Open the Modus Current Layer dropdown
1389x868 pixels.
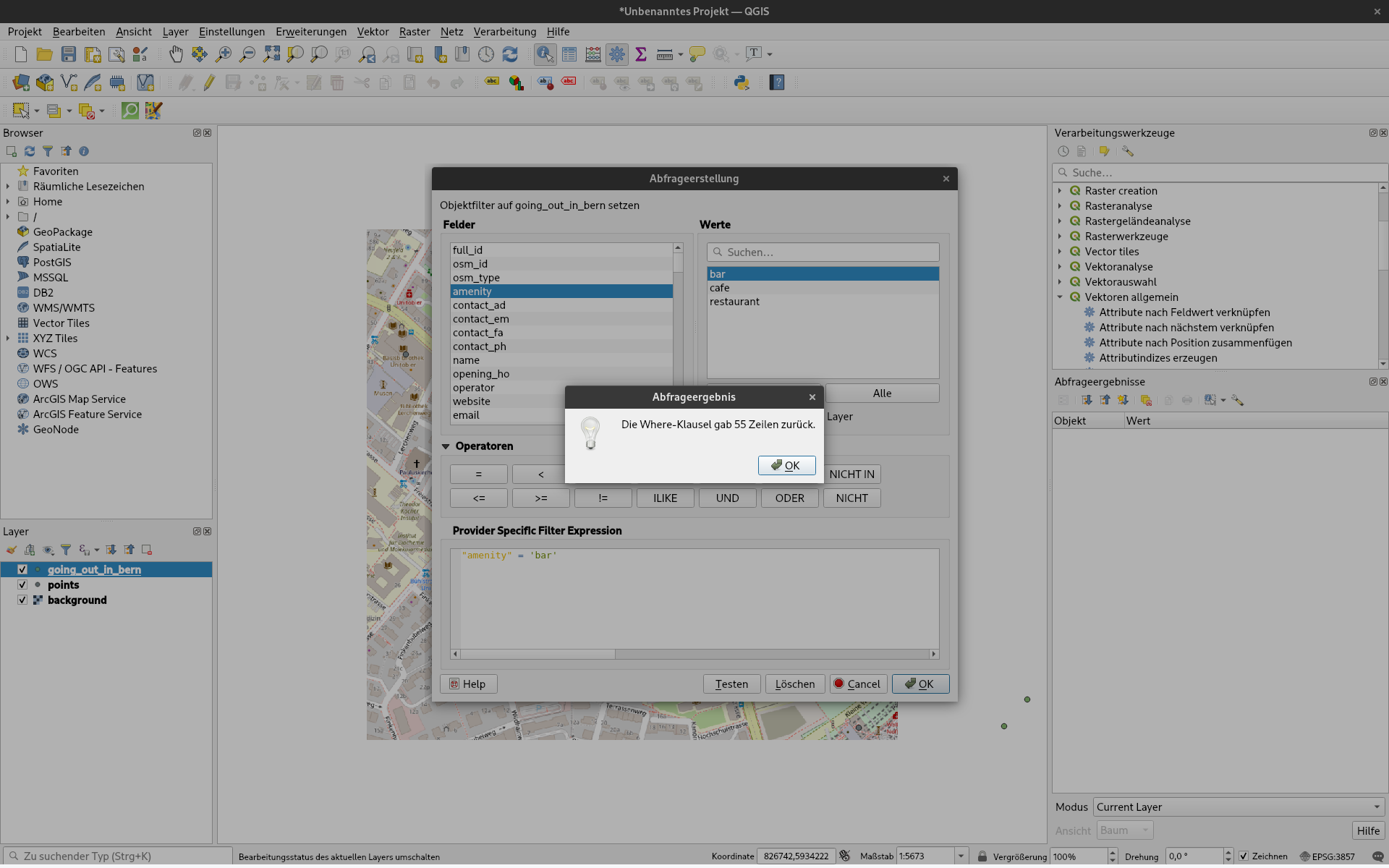point(1239,807)
